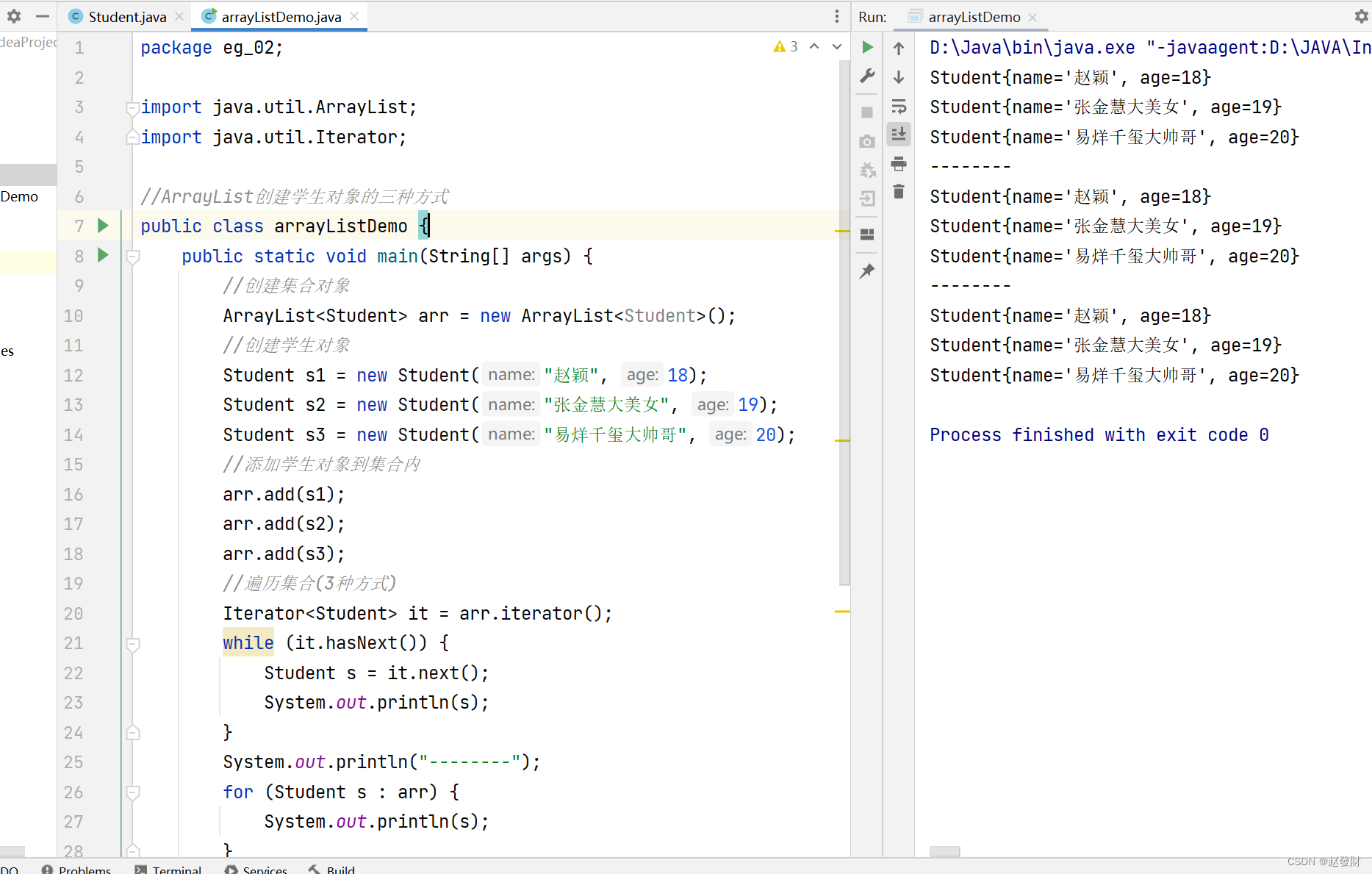Viewport: 1372px width, 874px height.
Task: Click age: hint on line 14
Action: coord(730,434)
